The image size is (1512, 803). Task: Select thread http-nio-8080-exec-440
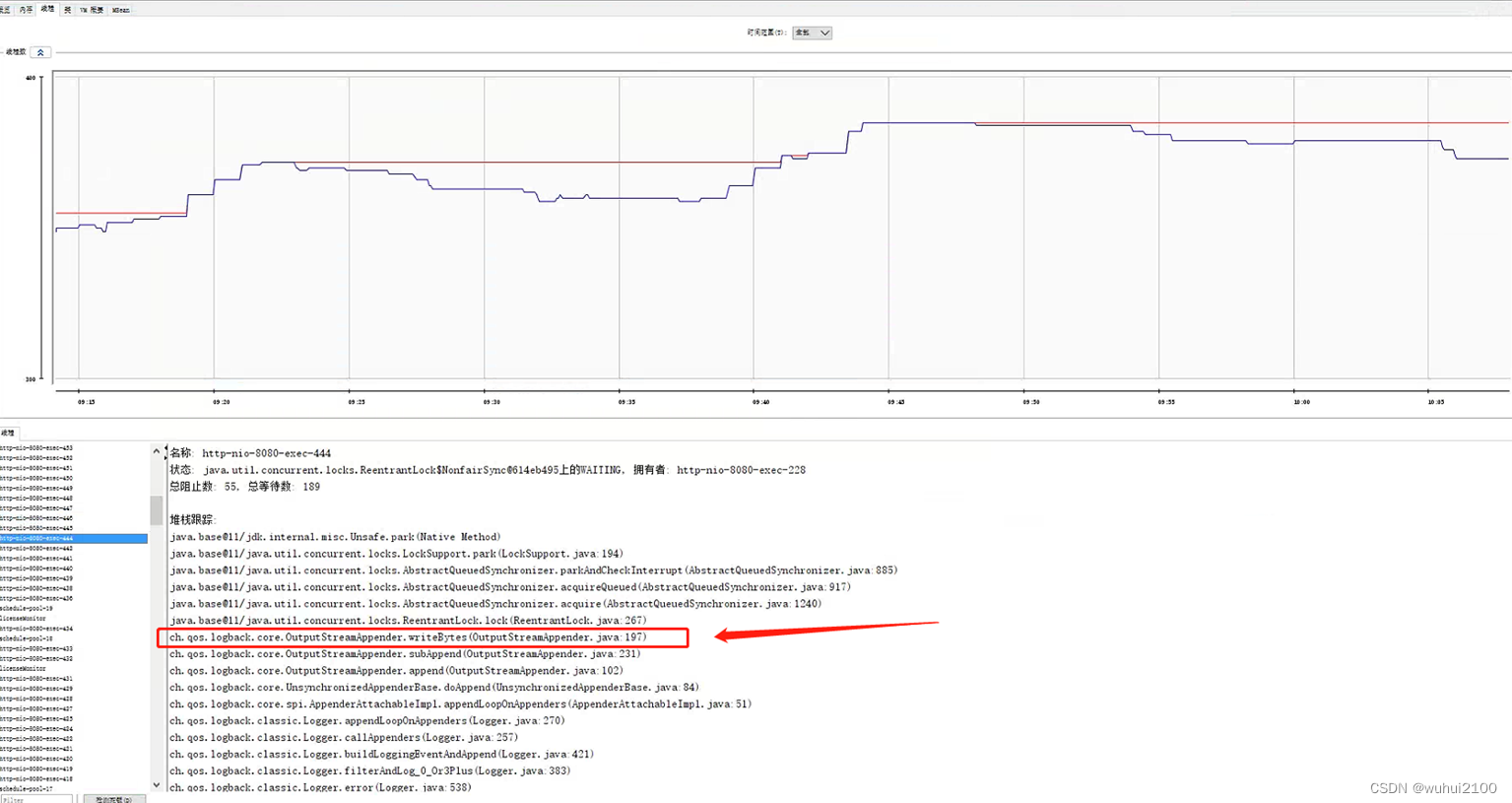[x=36, y=569]
